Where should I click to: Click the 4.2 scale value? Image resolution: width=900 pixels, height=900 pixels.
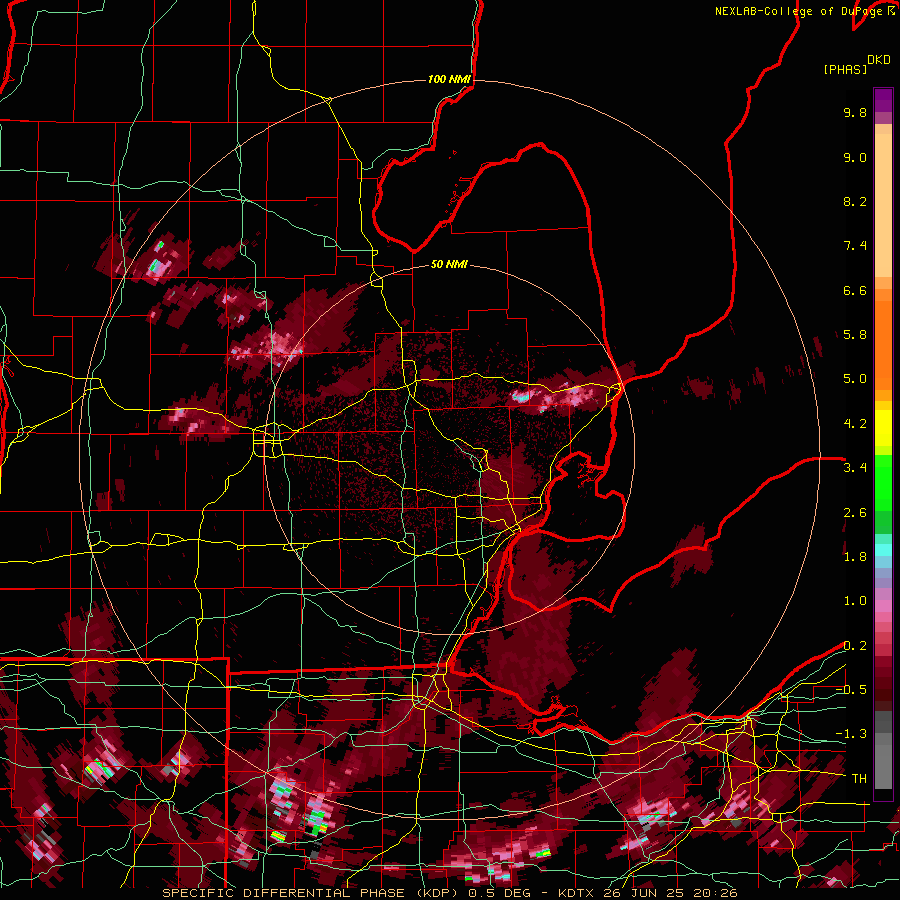click(855, 424)
